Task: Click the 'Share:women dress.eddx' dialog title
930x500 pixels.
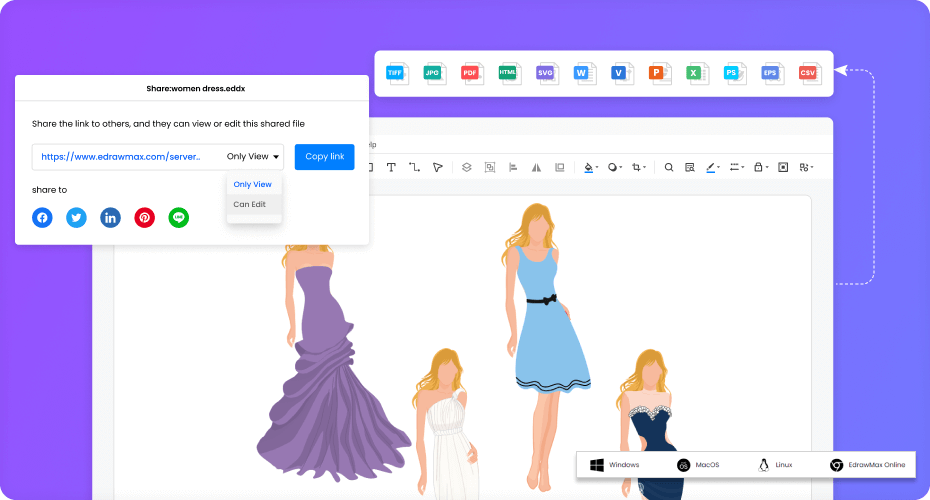Action: pos(196,88)
